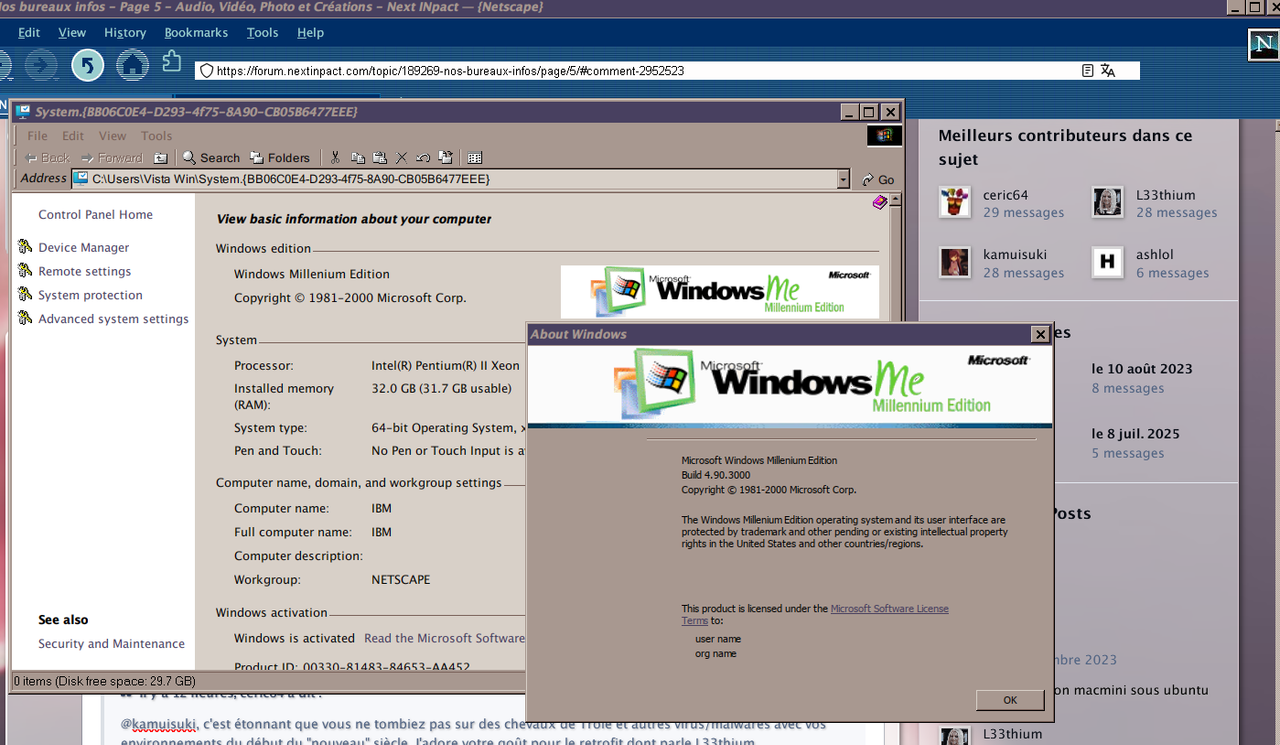Open Netscape's Edit menu
Image resolution: width=1280 pixels, height=745 pixels.
29,32
